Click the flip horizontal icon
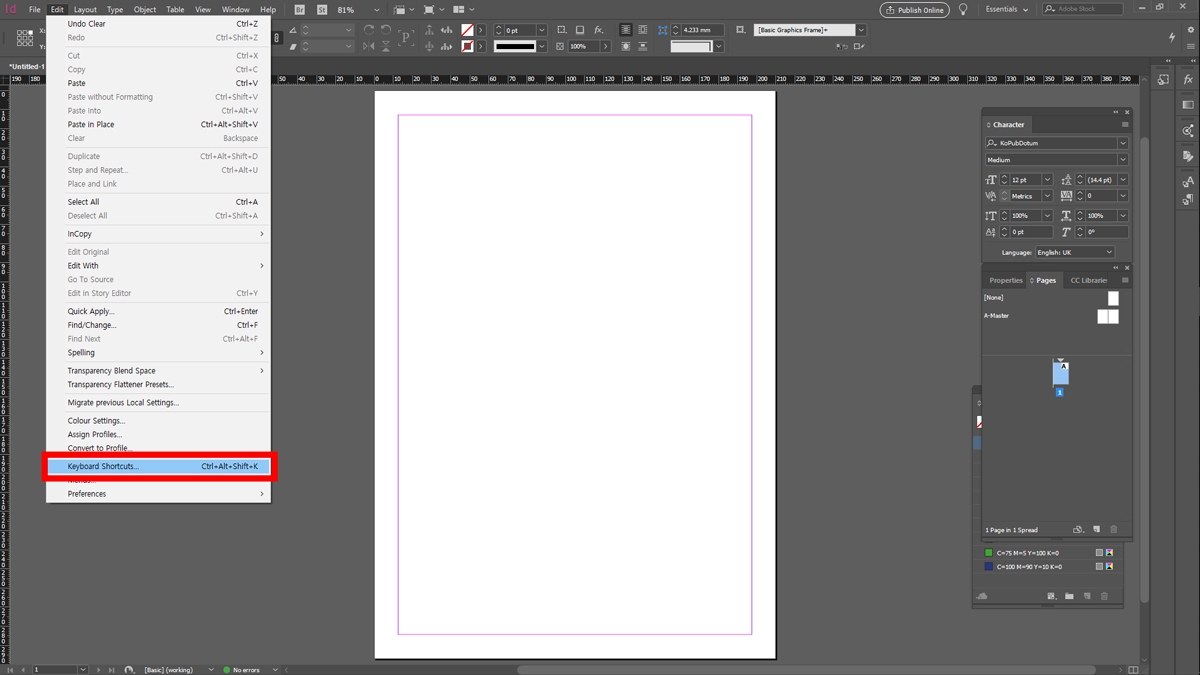1200x675 pixels. [369, 46]
